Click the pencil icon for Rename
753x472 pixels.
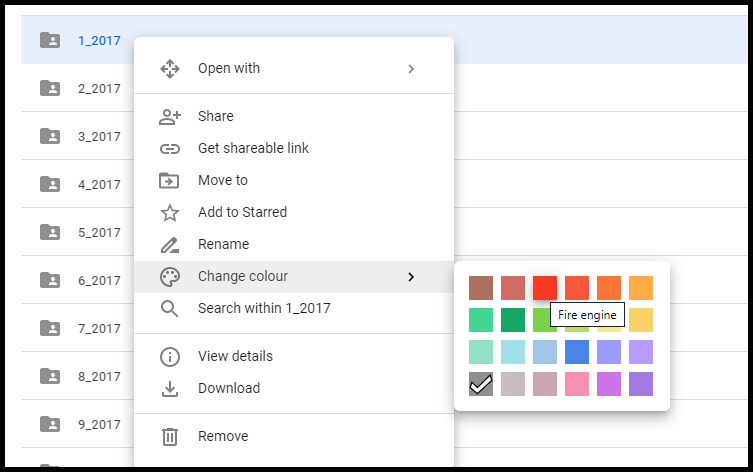coord(170,244)
